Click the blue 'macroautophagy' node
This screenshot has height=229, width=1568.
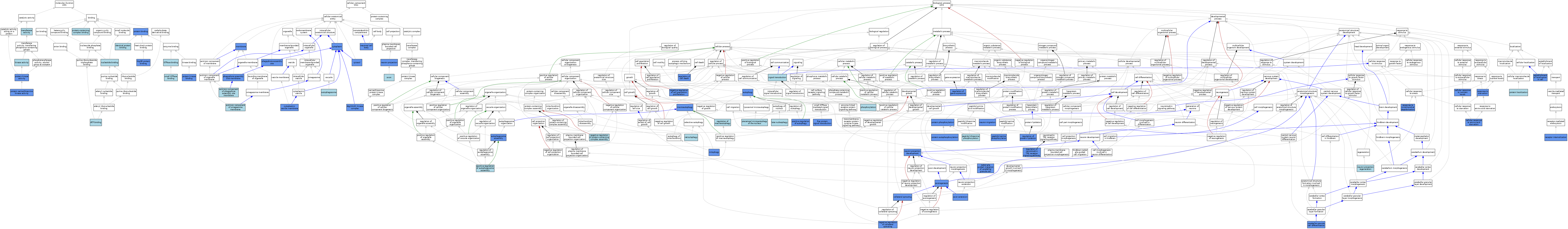pos(685,107)
